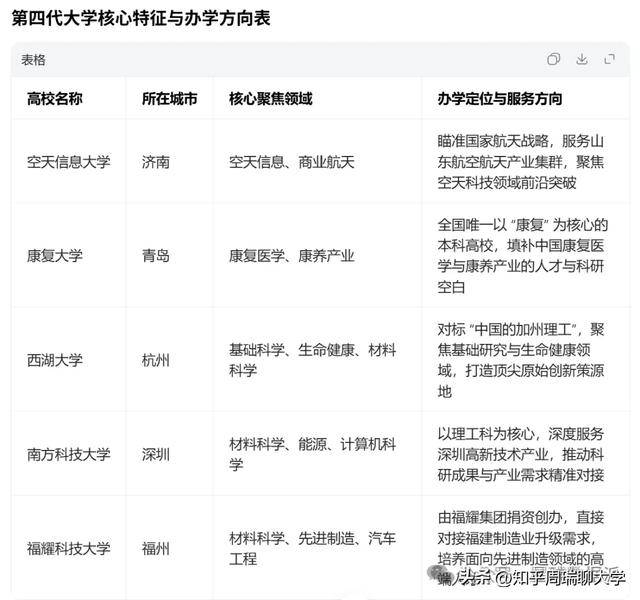Click the expand table fullscreen icon

pos(610,60)
